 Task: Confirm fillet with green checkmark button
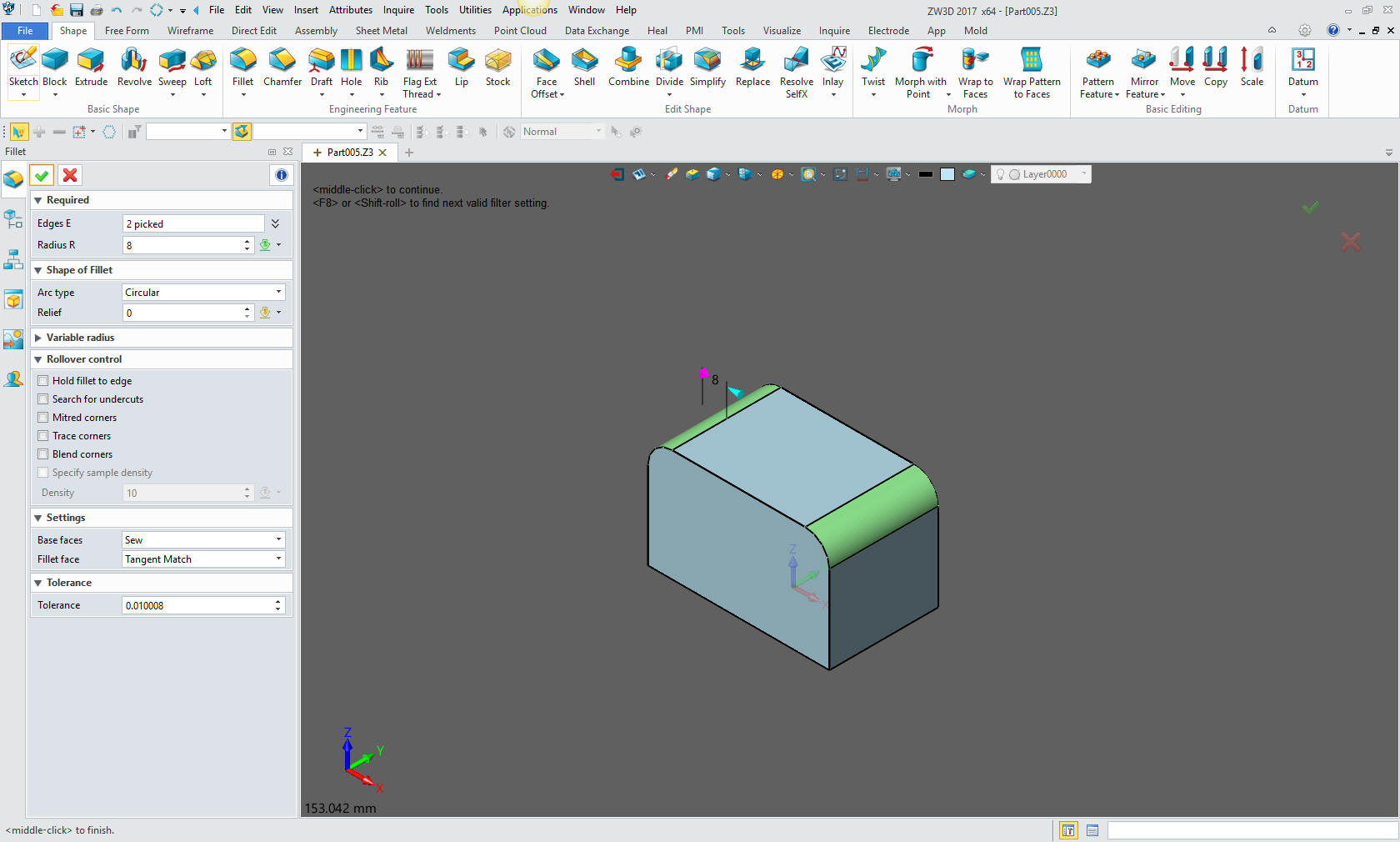(42, 175)
